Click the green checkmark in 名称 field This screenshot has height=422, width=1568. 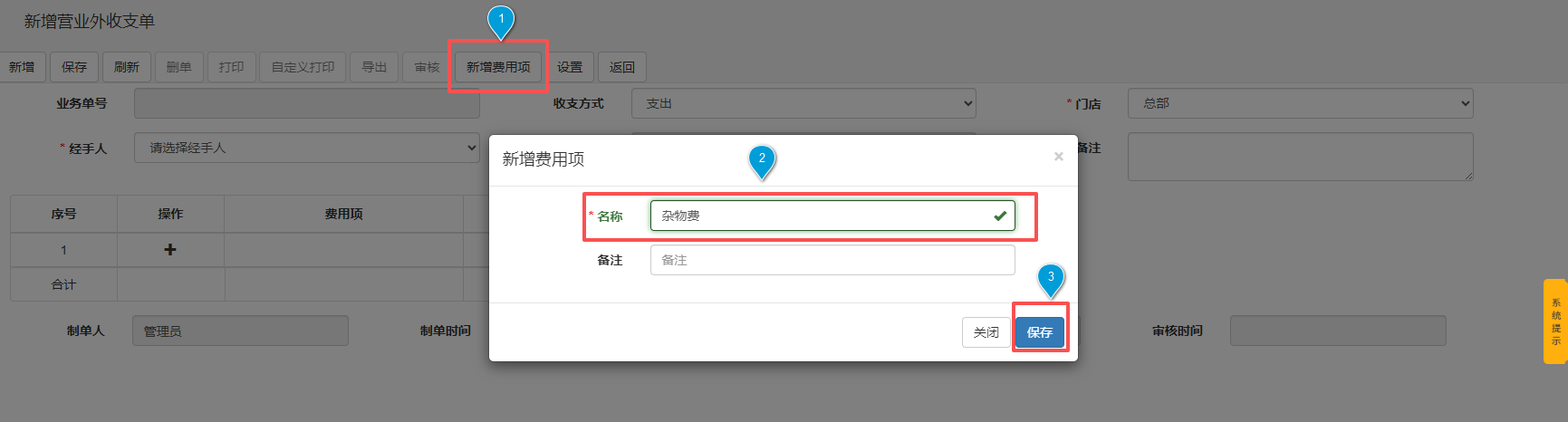1000,216
